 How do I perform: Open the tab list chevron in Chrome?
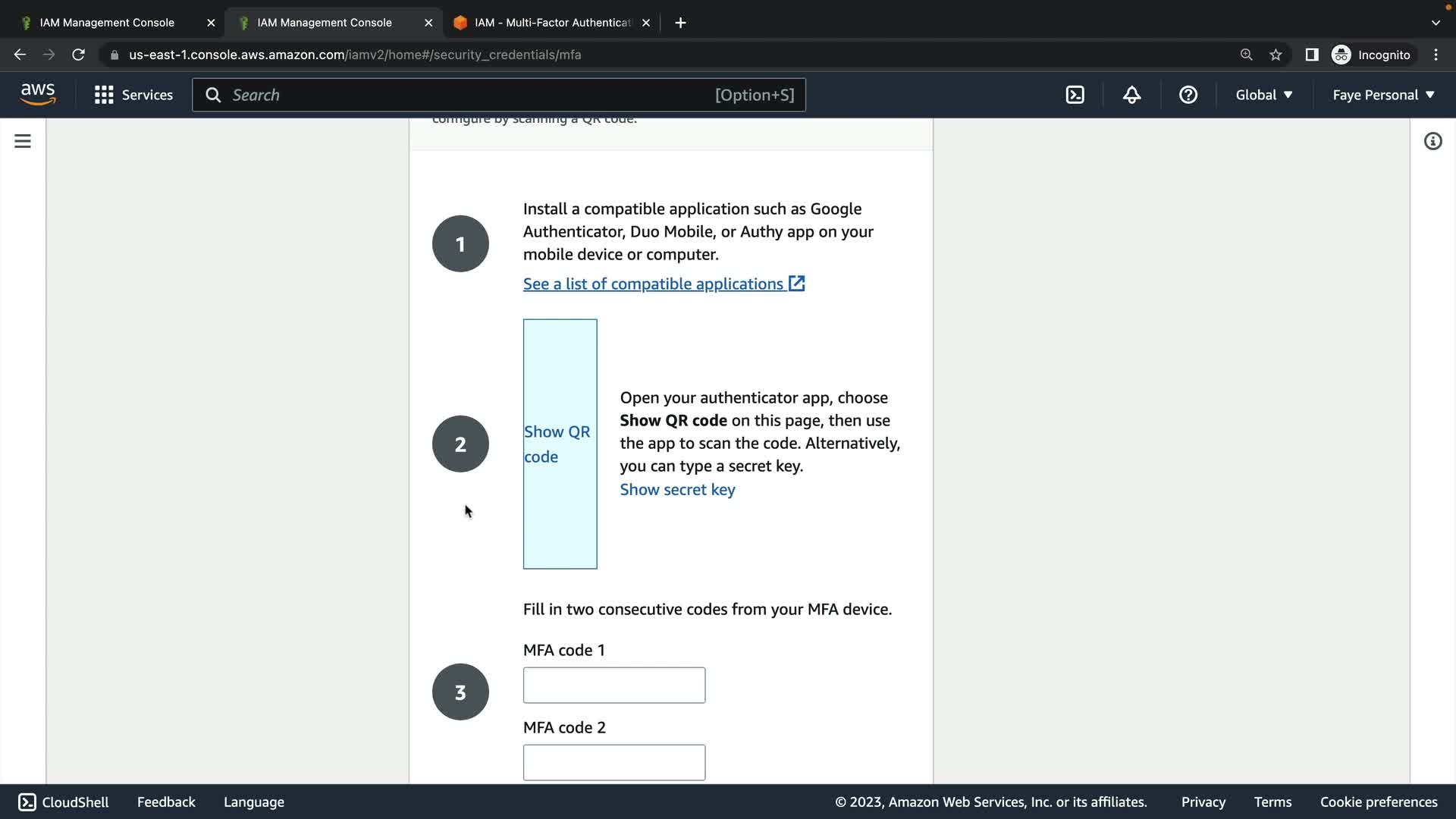(x=1435, y=23)
